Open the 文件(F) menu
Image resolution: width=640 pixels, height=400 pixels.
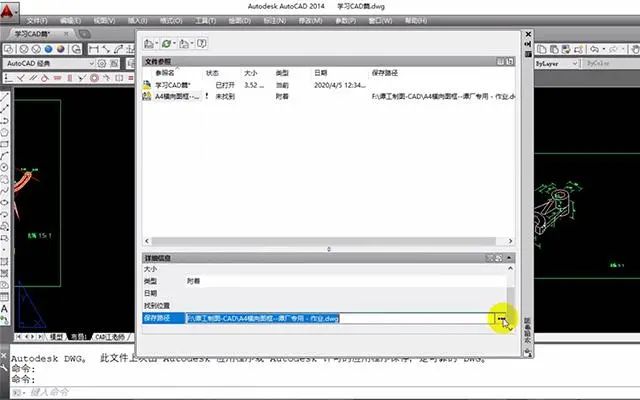click(x=37, y=20)
